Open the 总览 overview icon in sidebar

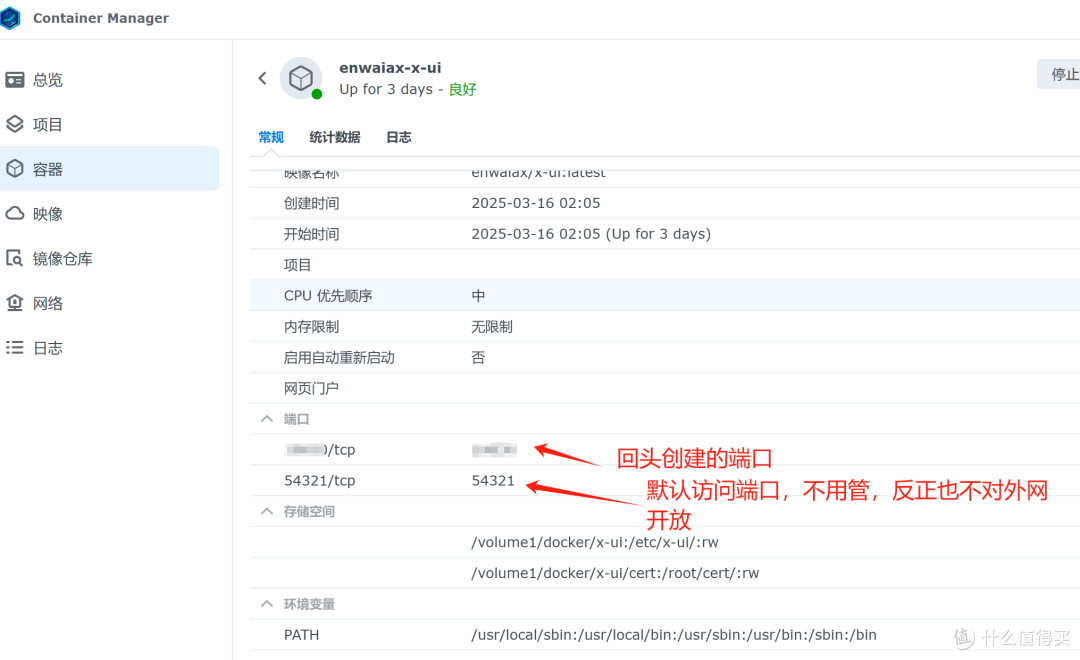[x=14, y=80]
